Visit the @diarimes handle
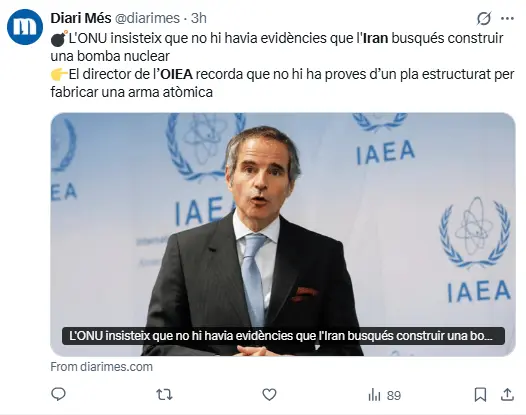 click(x=147, y=18)
